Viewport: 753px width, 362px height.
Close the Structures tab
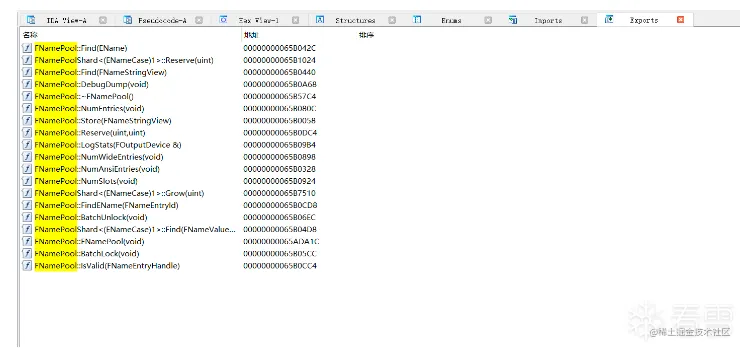click(392, 20)
